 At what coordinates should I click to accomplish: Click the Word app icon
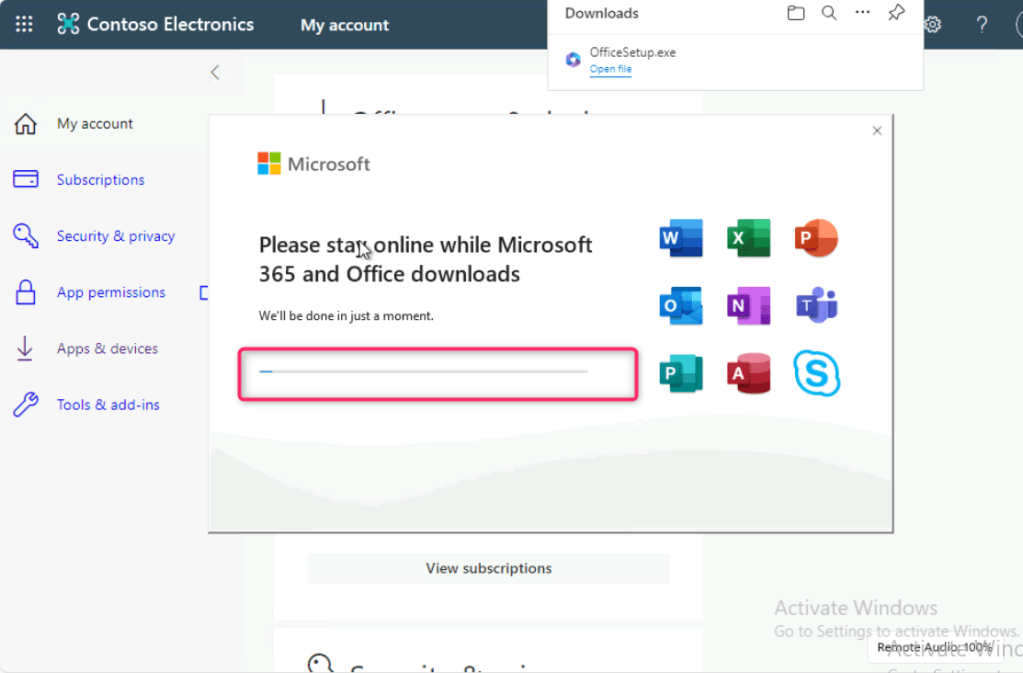point(681,238)
